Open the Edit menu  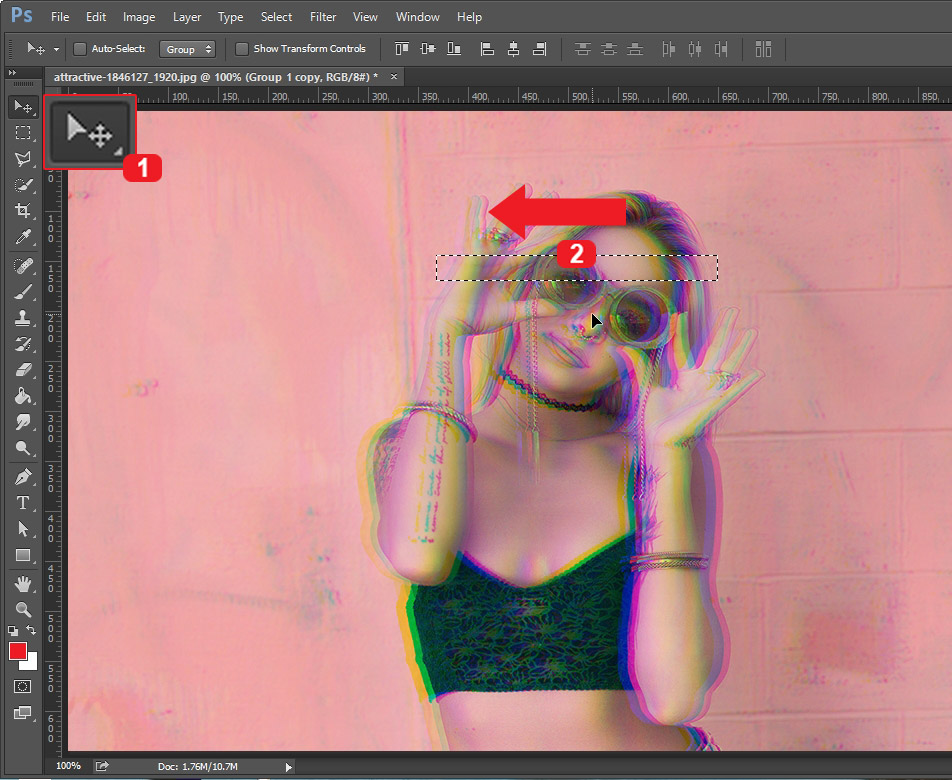pyautogui.click(x=96, y=17)
